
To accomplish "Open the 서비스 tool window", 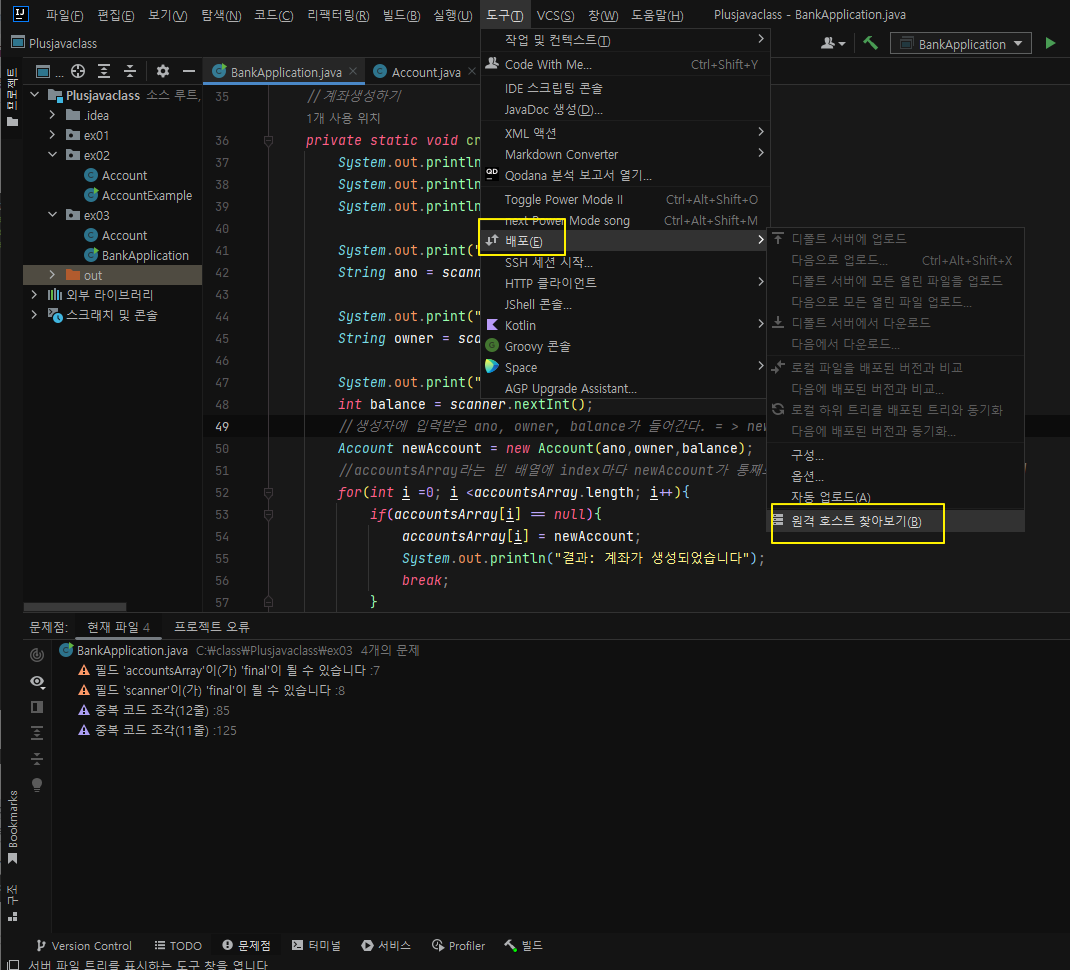I will (386, 945).
